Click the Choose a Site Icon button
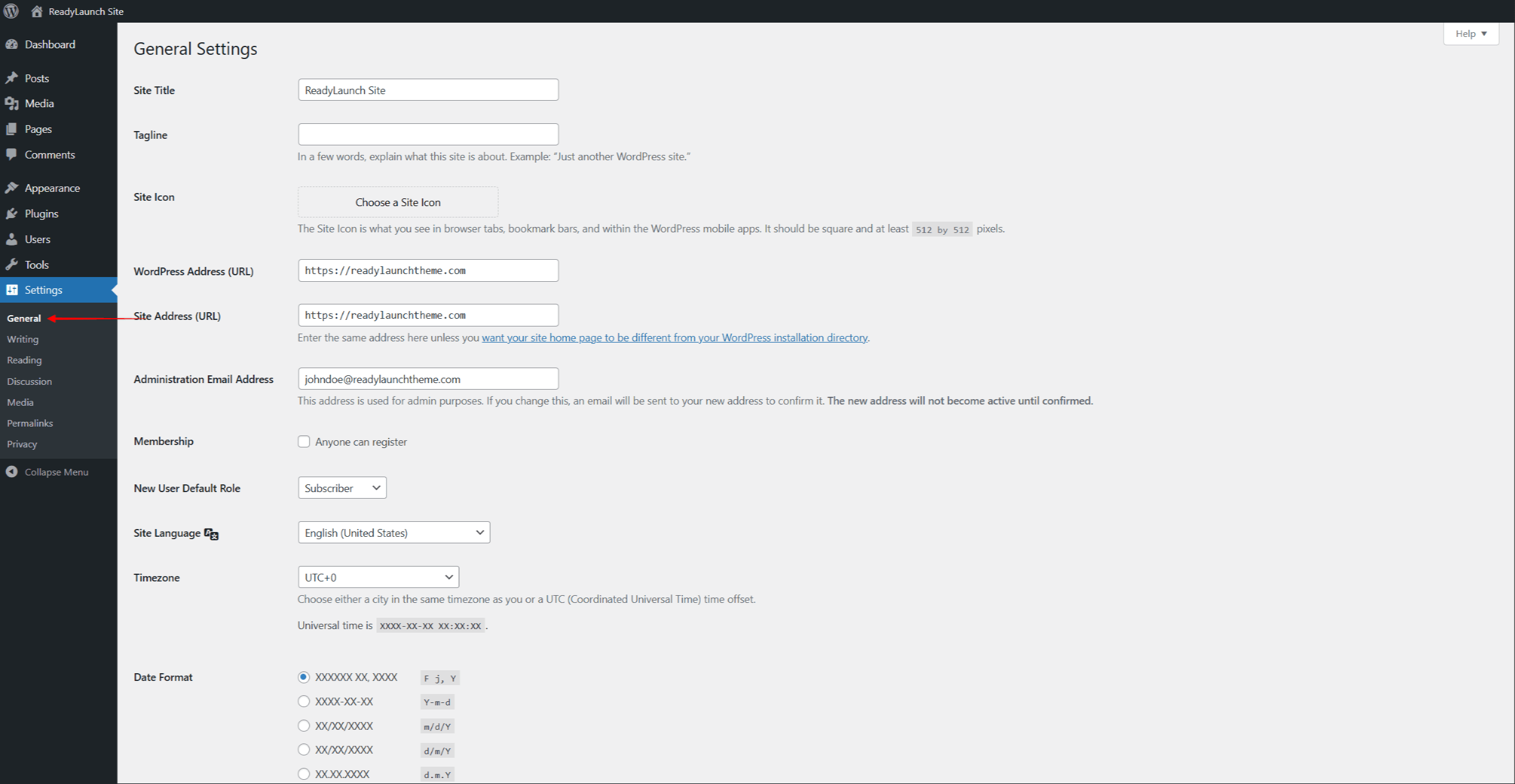1515x784 pixels. click(x=398, y=202)
